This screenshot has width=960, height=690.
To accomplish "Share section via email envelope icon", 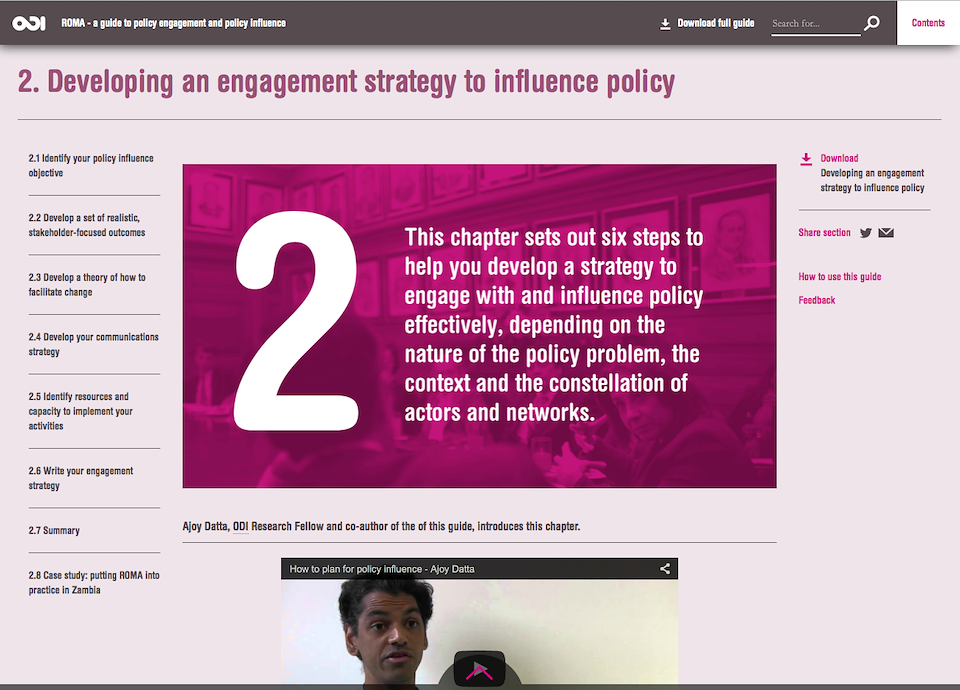I will pyautogui.click(x=886, y=233).
